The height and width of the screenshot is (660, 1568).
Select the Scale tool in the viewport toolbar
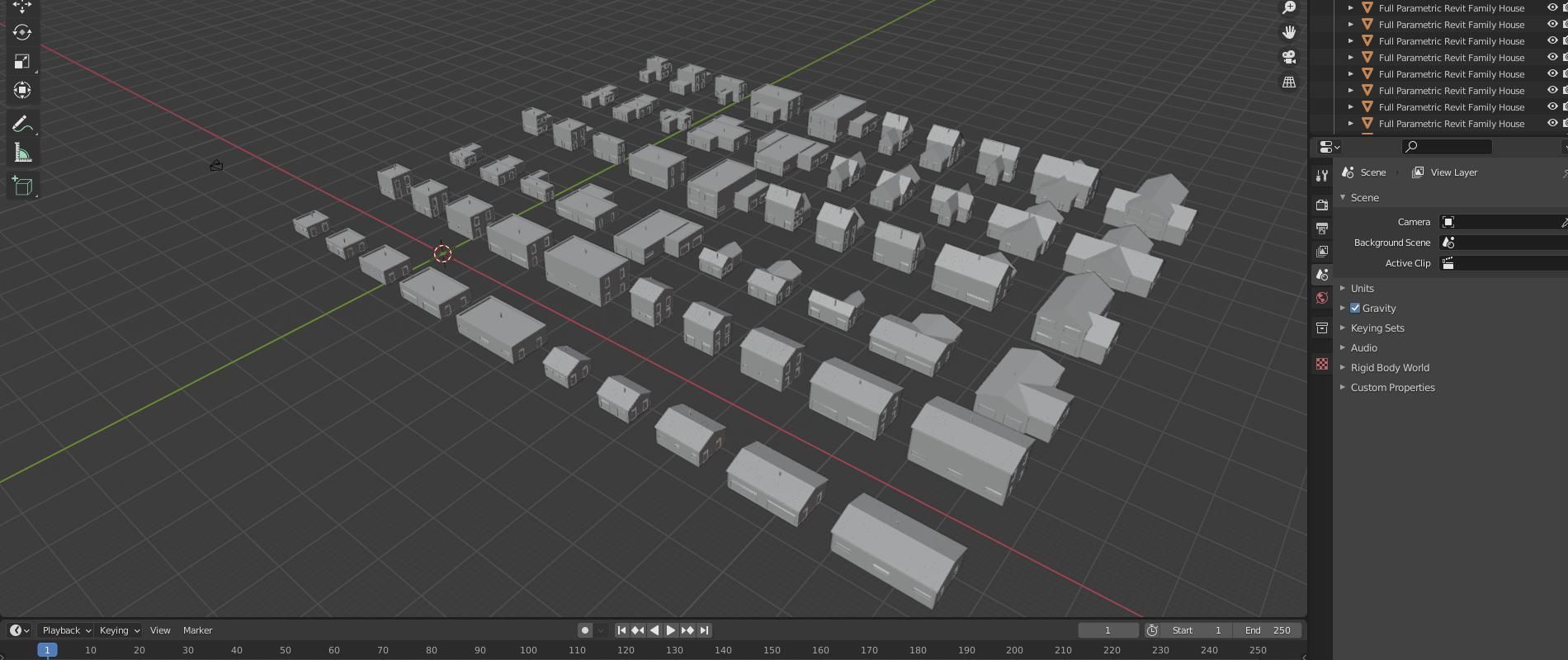tap(22, 62)
